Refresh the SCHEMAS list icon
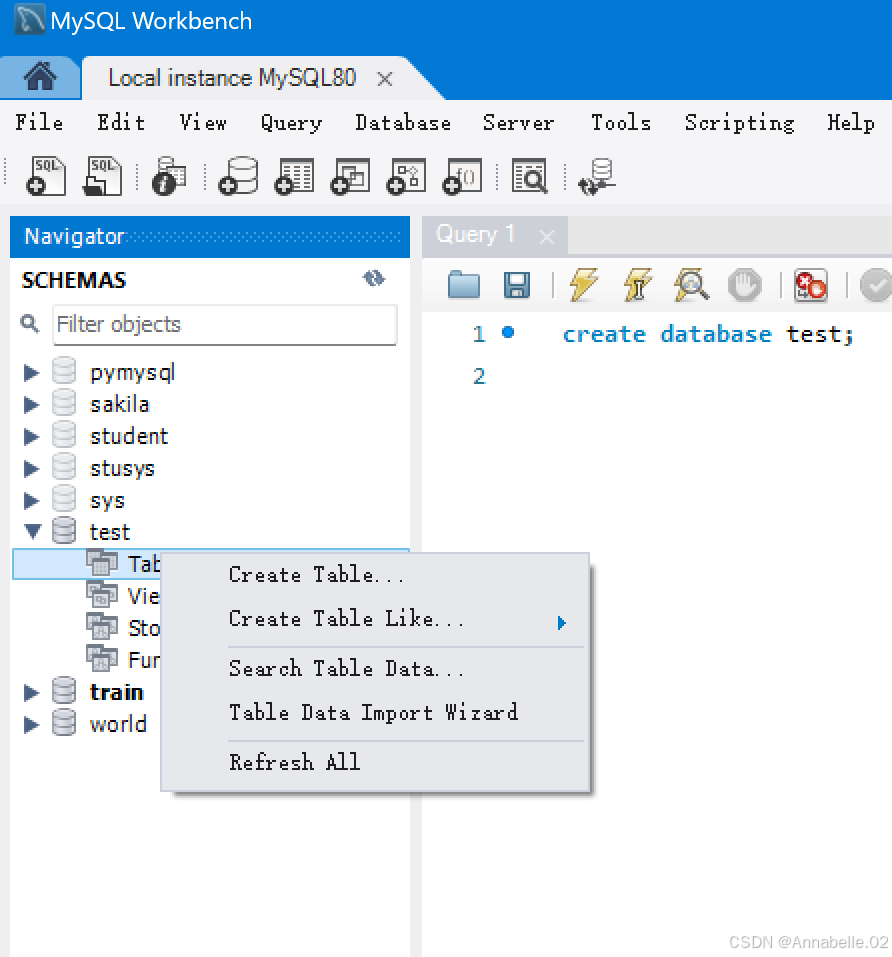The width and height of the screenshot is (892, 957). (x=374, y=278)
